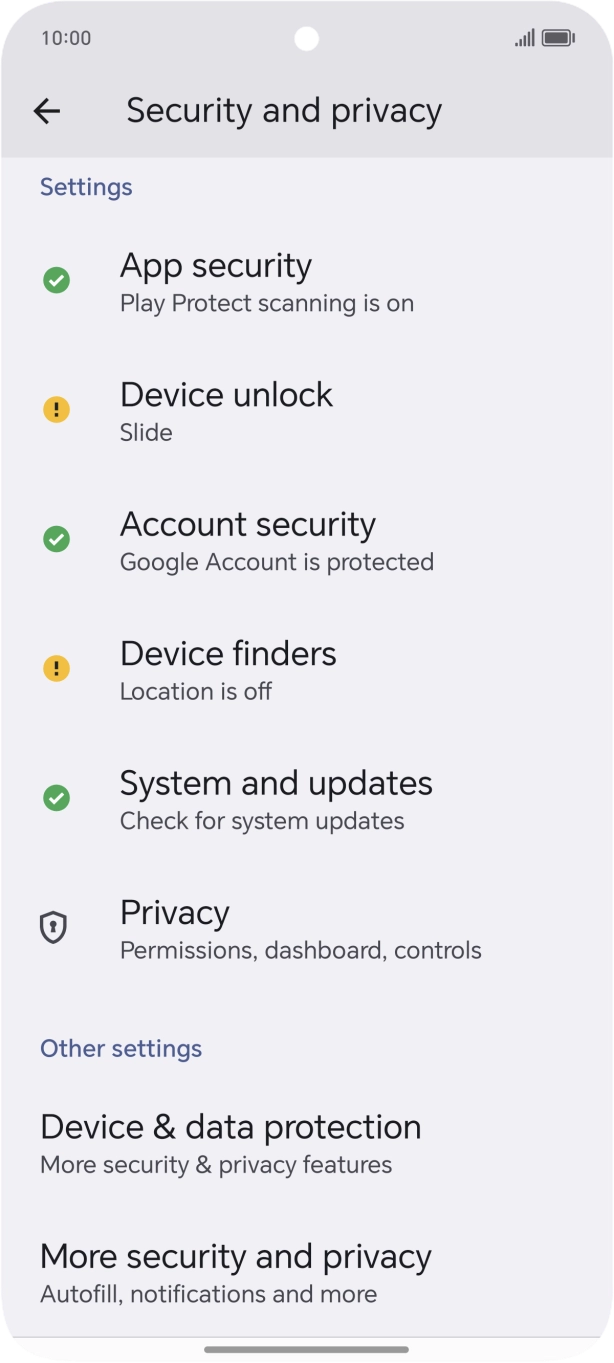The image size is (614, 1363).
Task: Tap the yellow warning icon next to Device unlock
Action: pyautogui.click(x=57, y=409)
